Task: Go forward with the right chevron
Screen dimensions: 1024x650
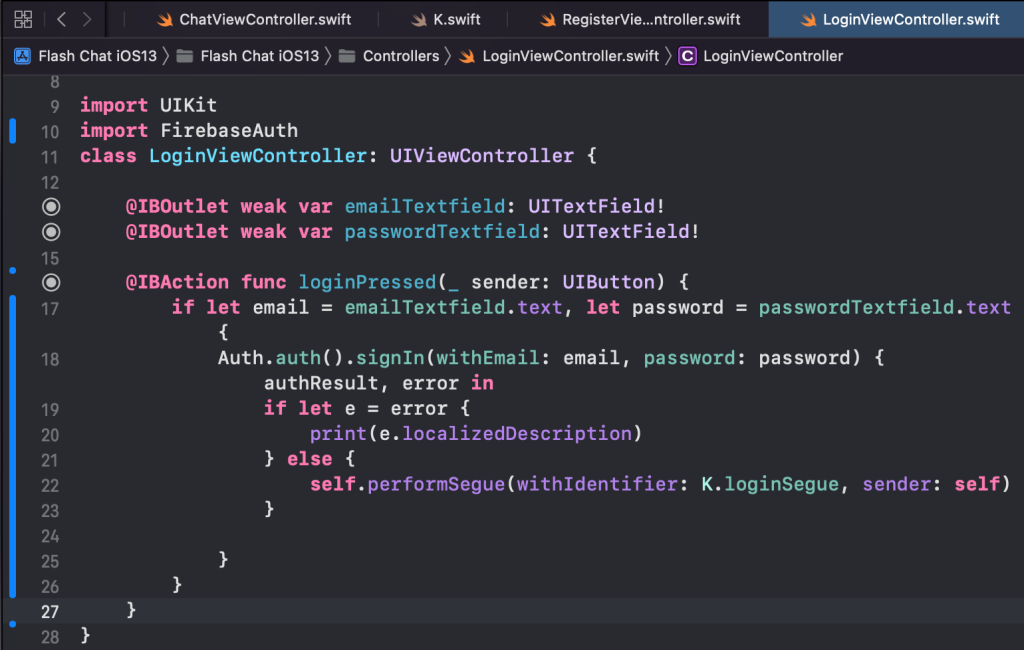Action: (x=87, y=19)
